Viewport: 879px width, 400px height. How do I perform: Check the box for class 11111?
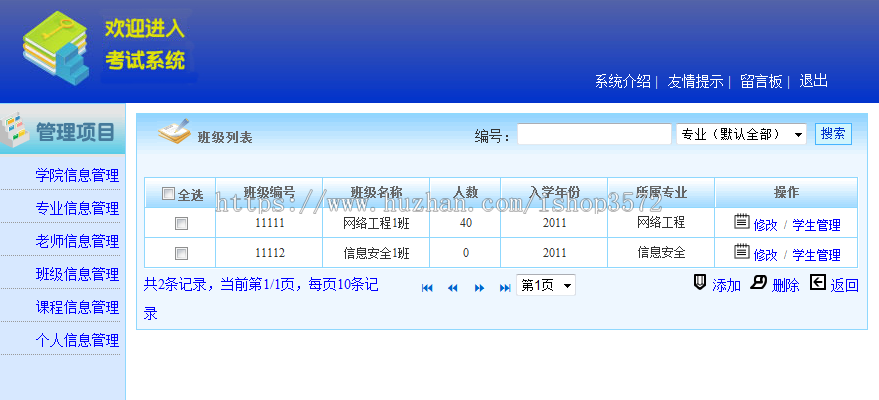pos(181,224)
